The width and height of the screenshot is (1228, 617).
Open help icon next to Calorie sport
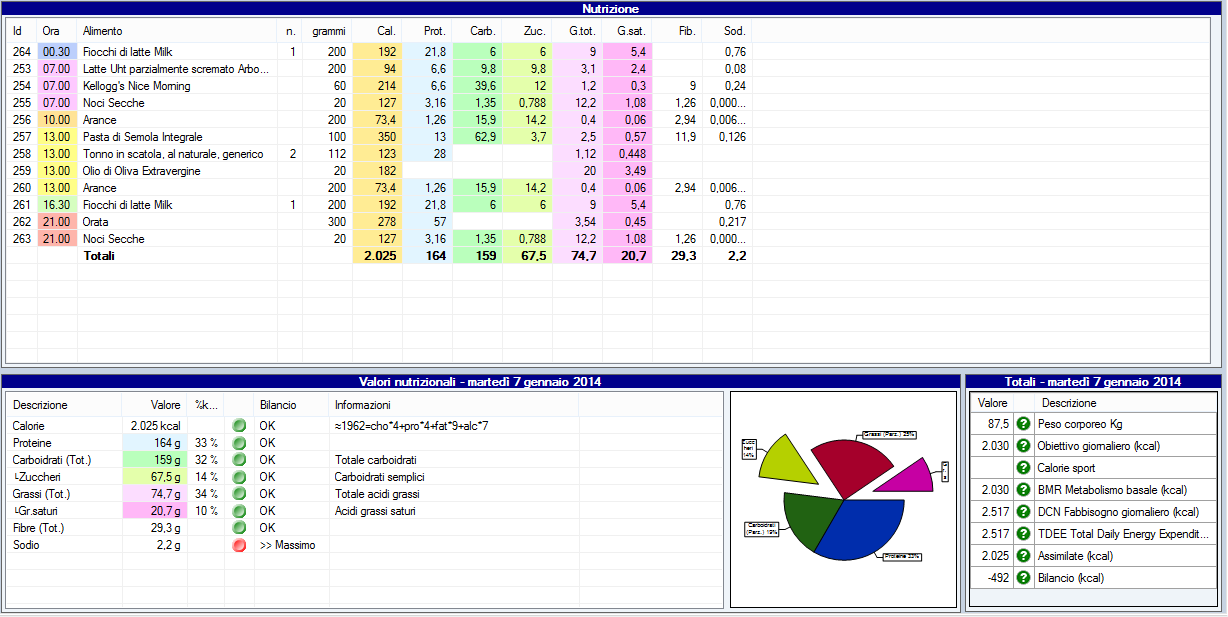pos(1023,468)
